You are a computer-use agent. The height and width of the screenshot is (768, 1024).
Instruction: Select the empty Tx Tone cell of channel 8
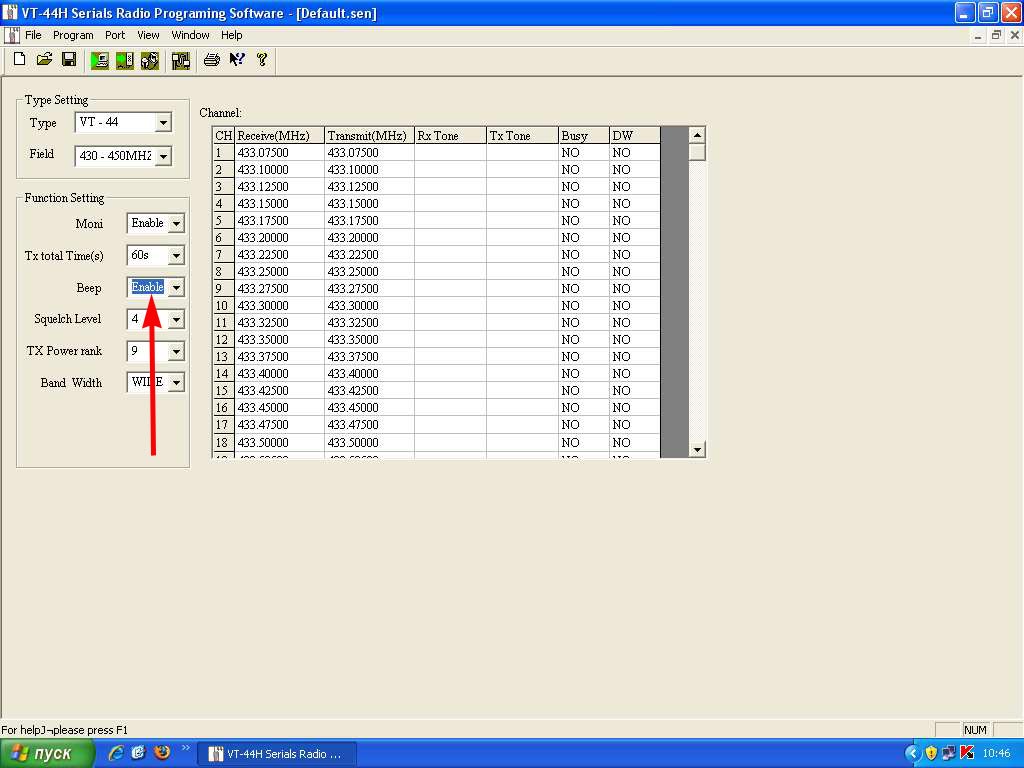pos(522,272)
